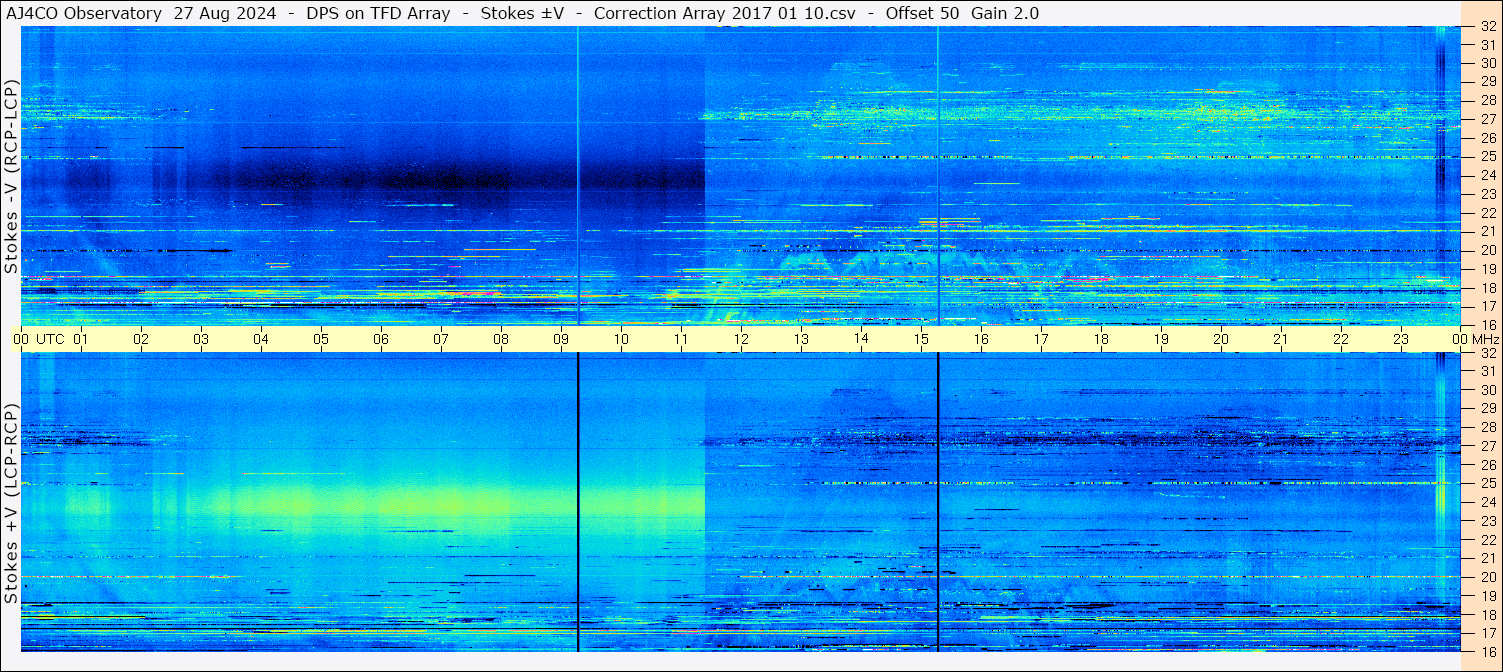Viewport: 1503px width, 672px height.
Task: Click 21 MHz tick in Stokes +V panel
Action: [1487, 558]
